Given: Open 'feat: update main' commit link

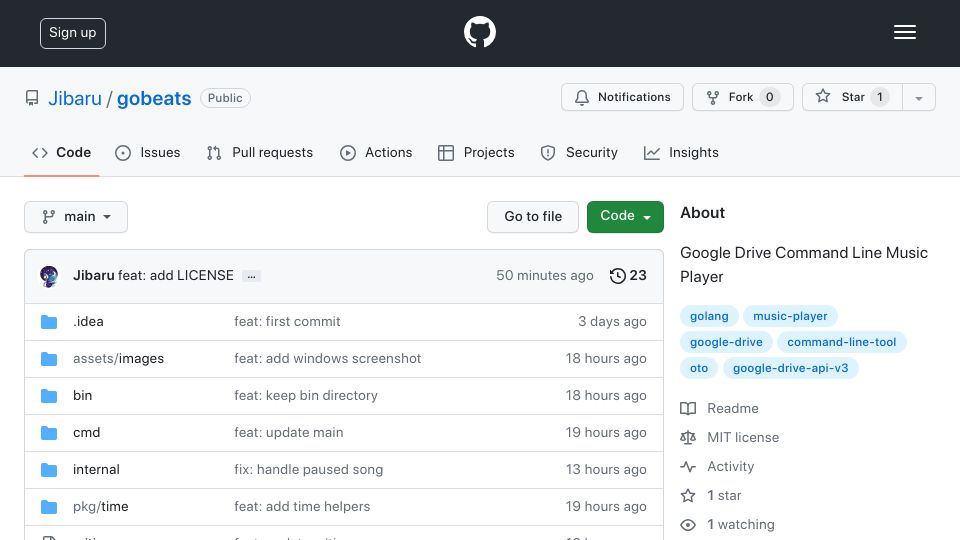Looking at the screenshot, I should 288,432.
